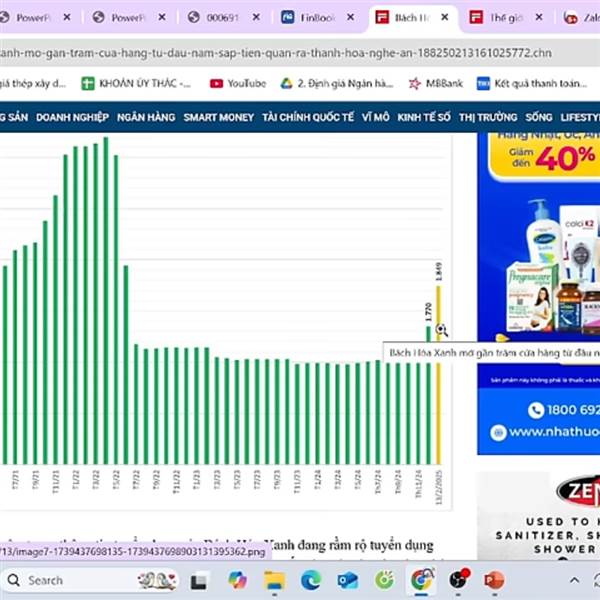Open the LIFESTYLE section
600x600 pixels.
click(x=580, y=117)
